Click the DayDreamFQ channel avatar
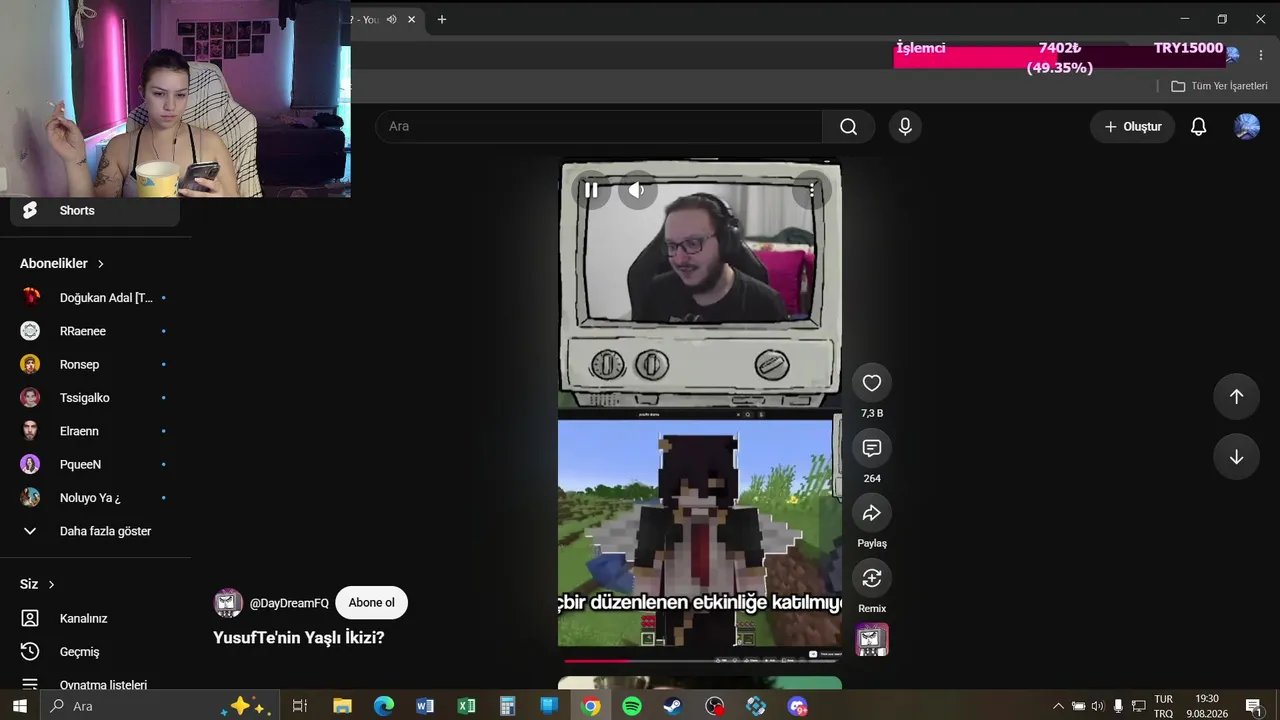This screenshot has height=720, width=1280. [228, 603]
